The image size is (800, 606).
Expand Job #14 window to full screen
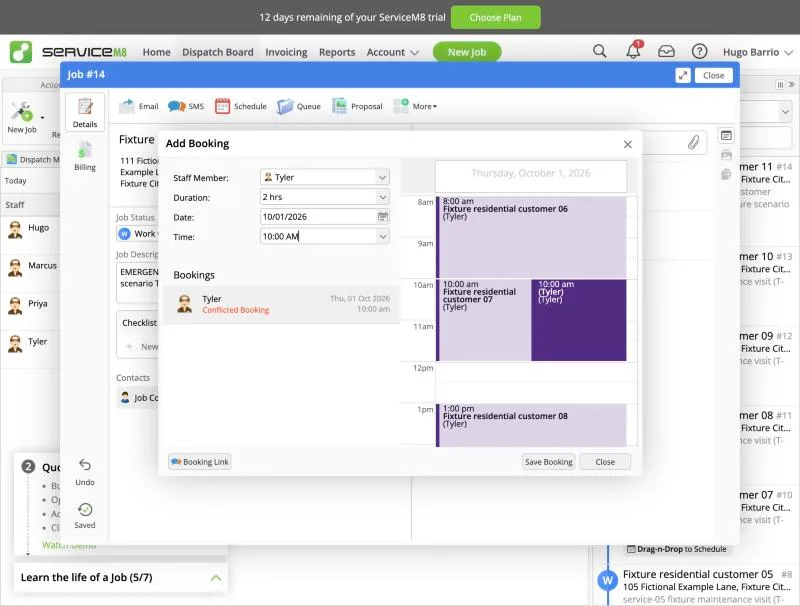tap(683, 75)
